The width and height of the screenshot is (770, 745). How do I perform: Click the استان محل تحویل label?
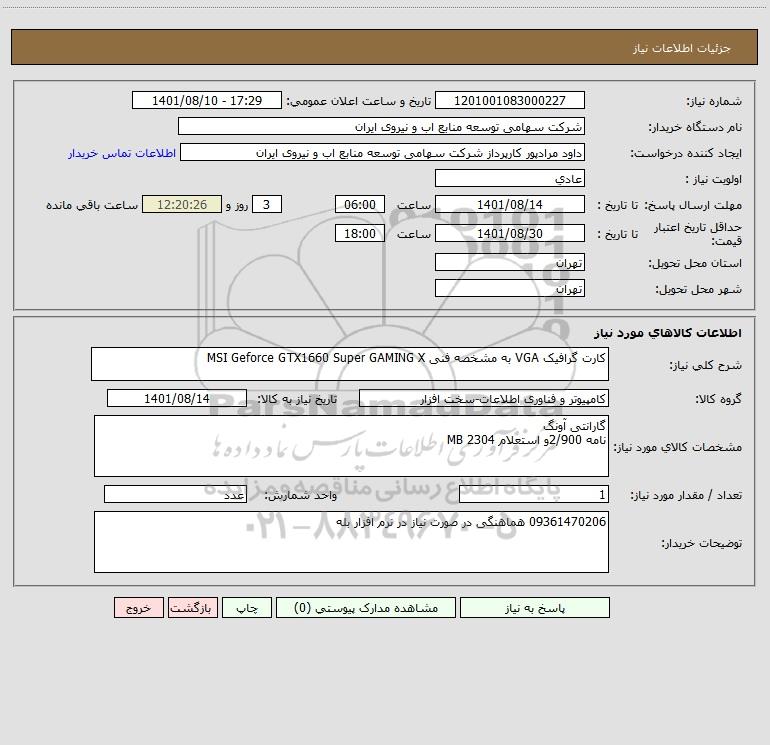(x=695, y=264)
